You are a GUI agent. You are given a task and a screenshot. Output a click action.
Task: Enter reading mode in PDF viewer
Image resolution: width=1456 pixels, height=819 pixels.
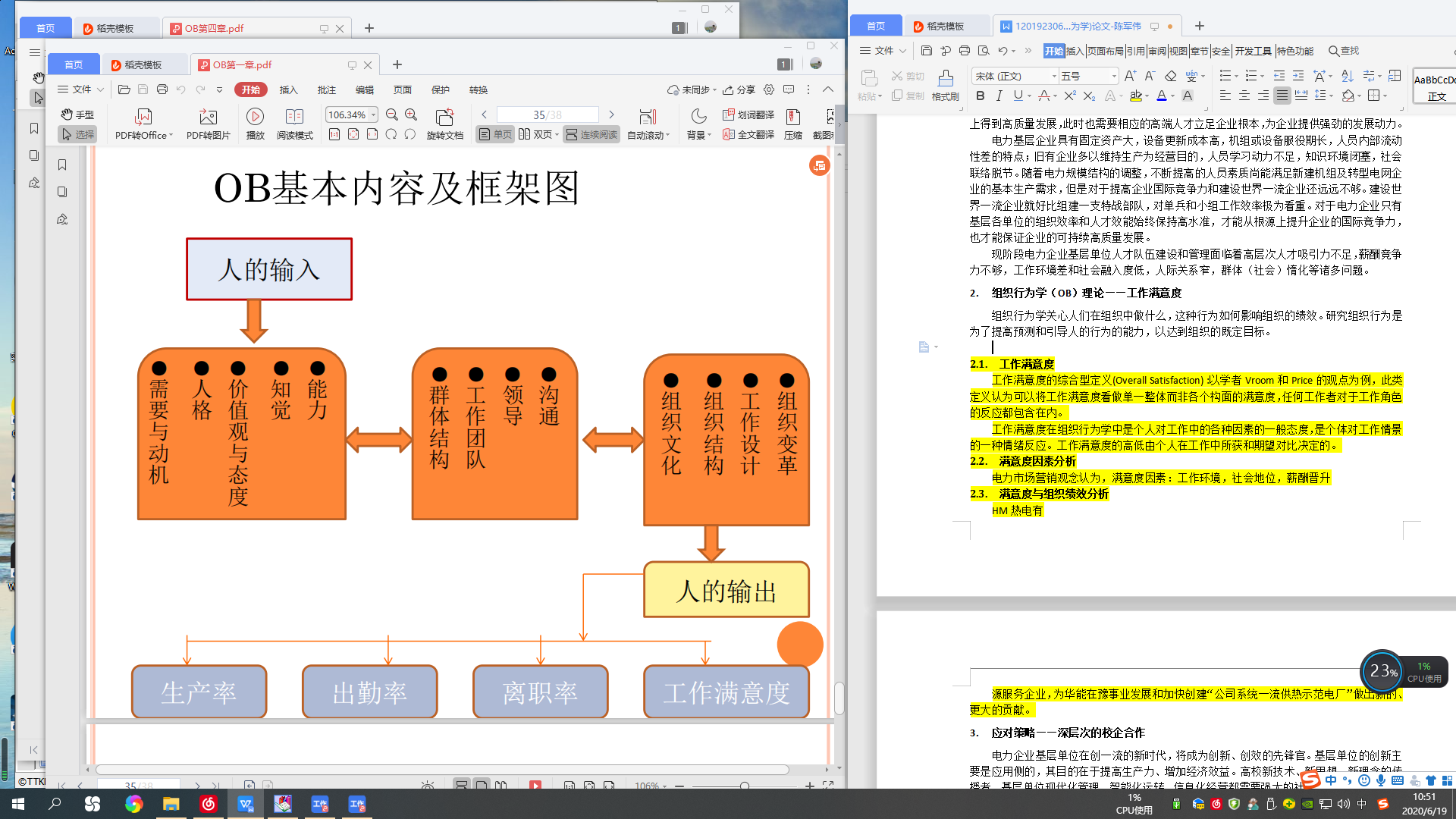[294, 125]
